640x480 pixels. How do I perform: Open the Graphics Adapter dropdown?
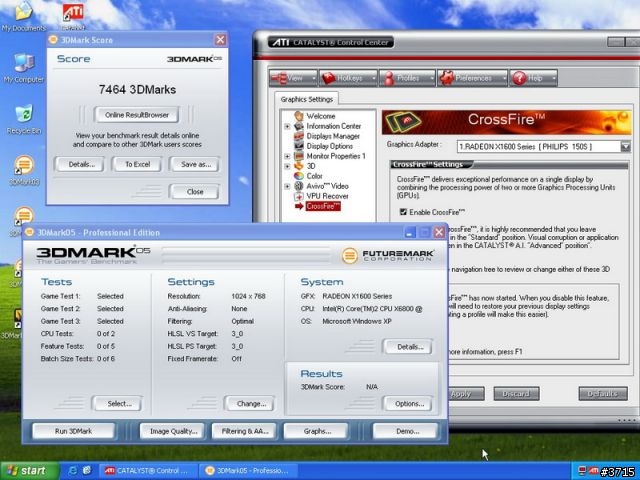pyautogui.click(x=625, y=147)
